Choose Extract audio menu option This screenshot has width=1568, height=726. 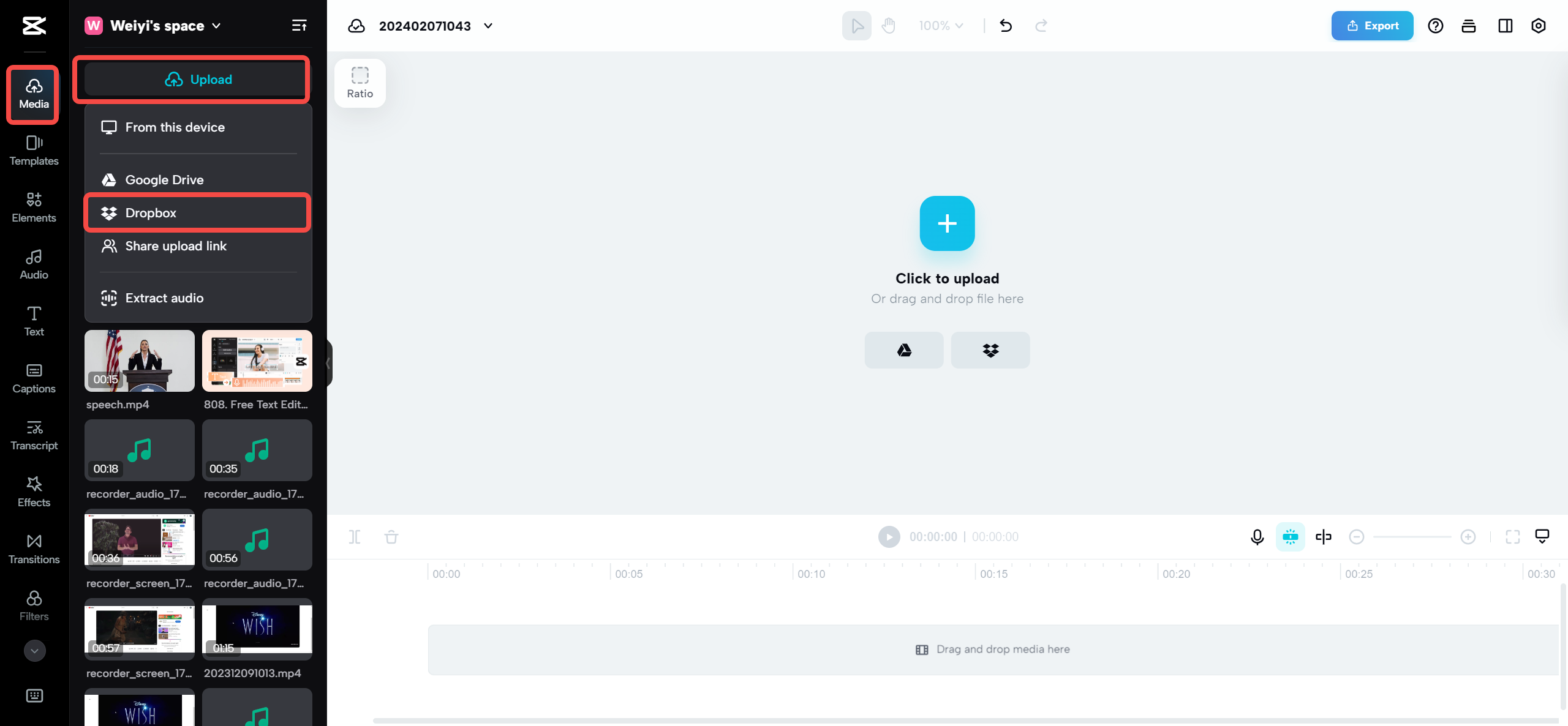[x=164, y=298]
